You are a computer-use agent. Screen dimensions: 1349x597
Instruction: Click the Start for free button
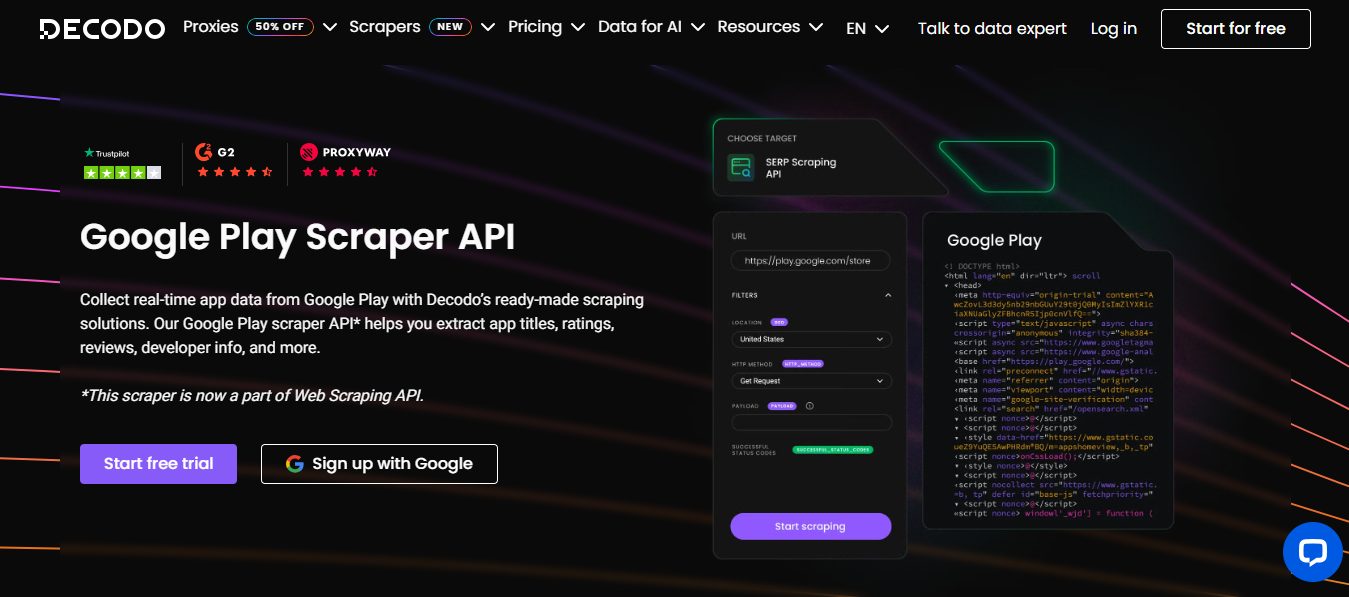tap(1235, 29)
